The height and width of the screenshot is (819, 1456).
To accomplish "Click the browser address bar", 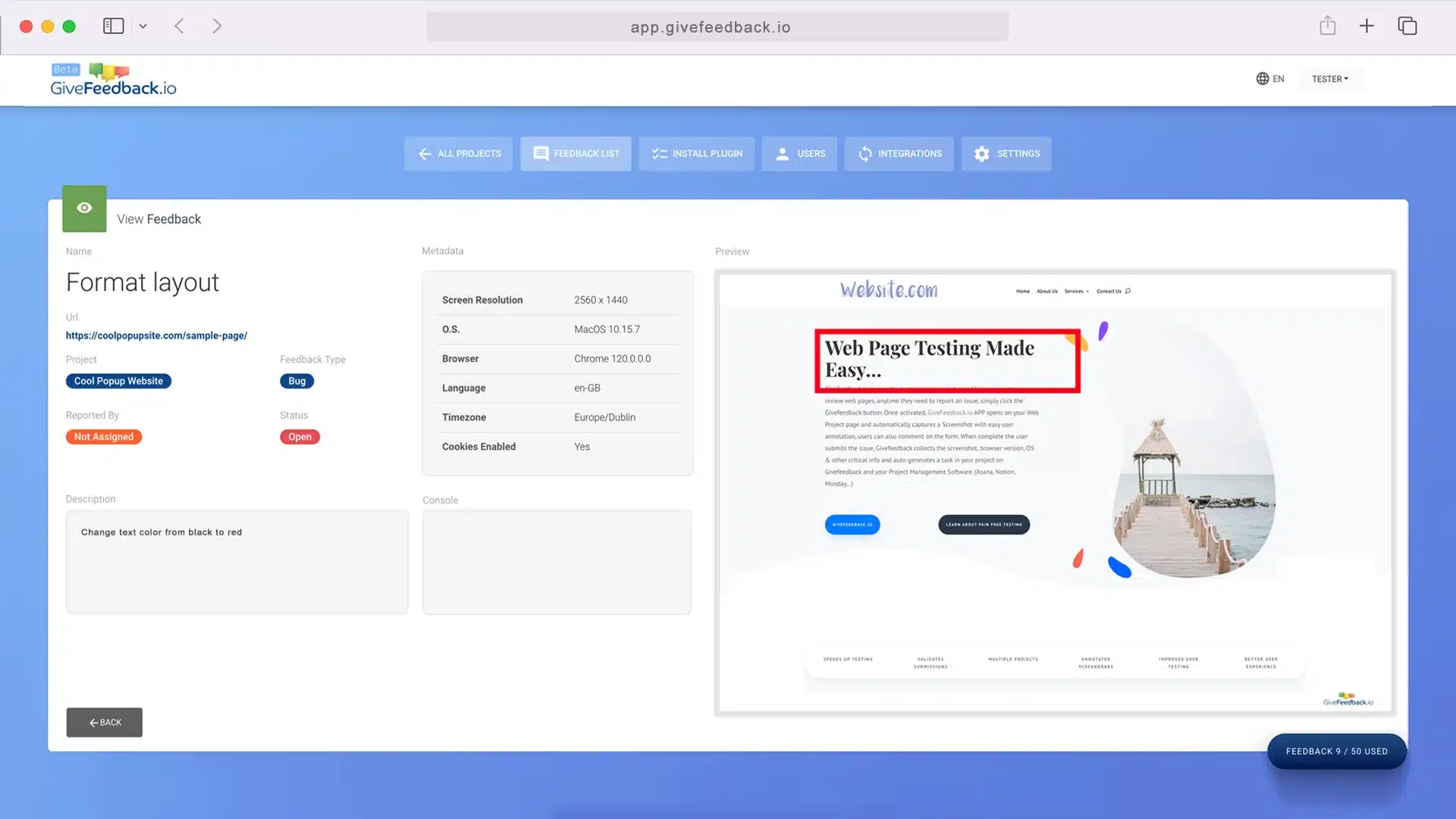I will (x=717, y=27).
